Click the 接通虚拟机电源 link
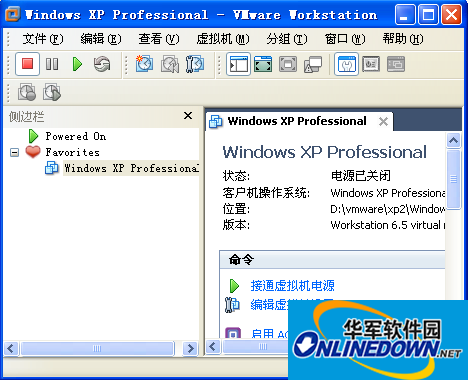 (x=292, y=286)
